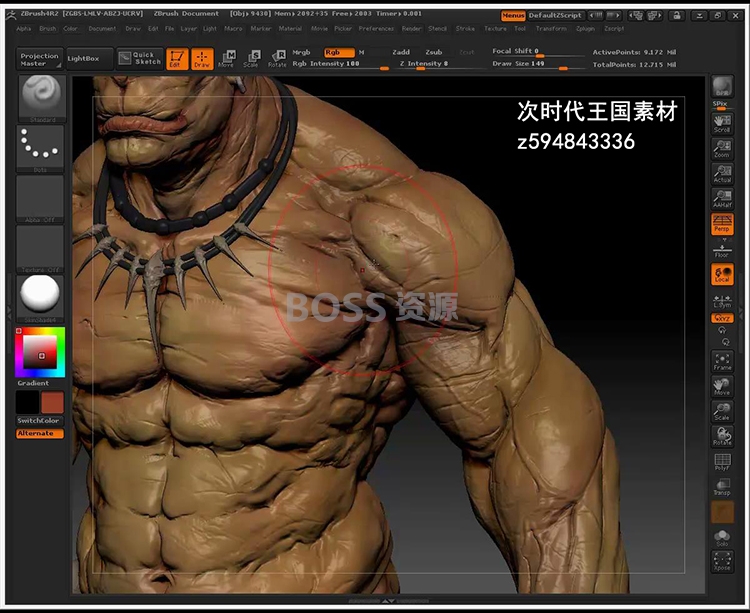Click the Frame mesh button

722,361
